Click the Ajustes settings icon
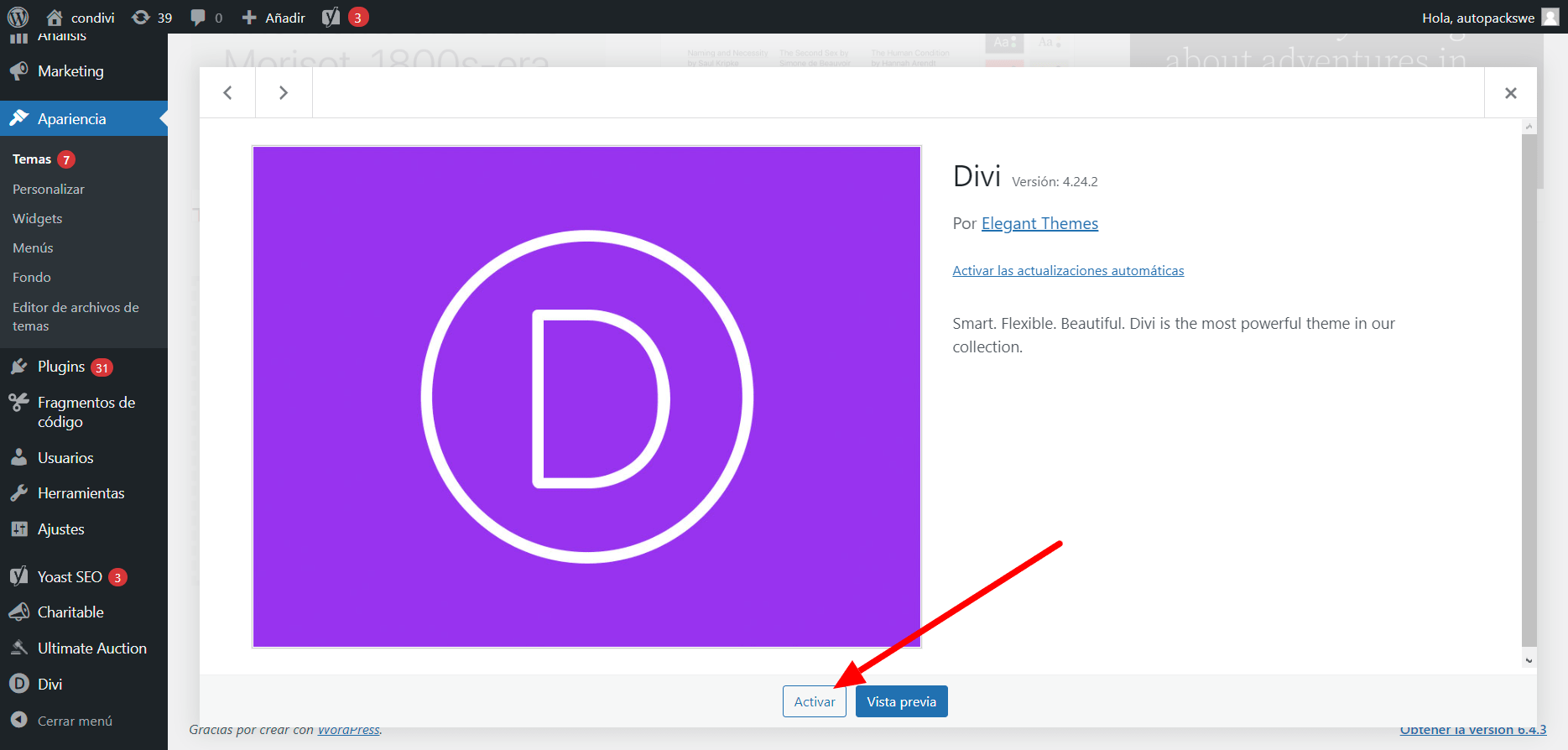Screen dimensions: 1568x750 coord(18,529)
